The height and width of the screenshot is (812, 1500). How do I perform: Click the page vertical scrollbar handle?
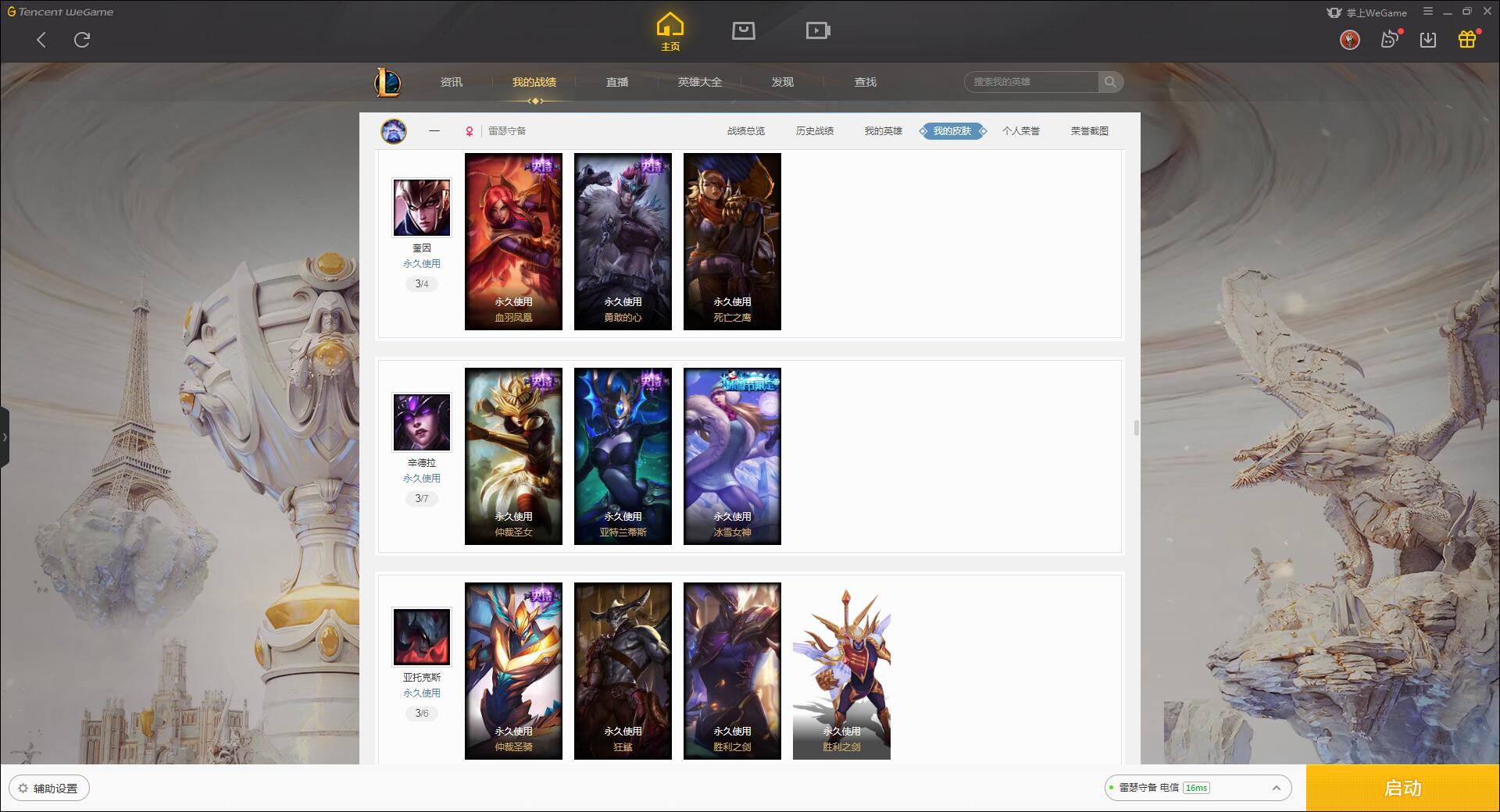[1136, 428]
